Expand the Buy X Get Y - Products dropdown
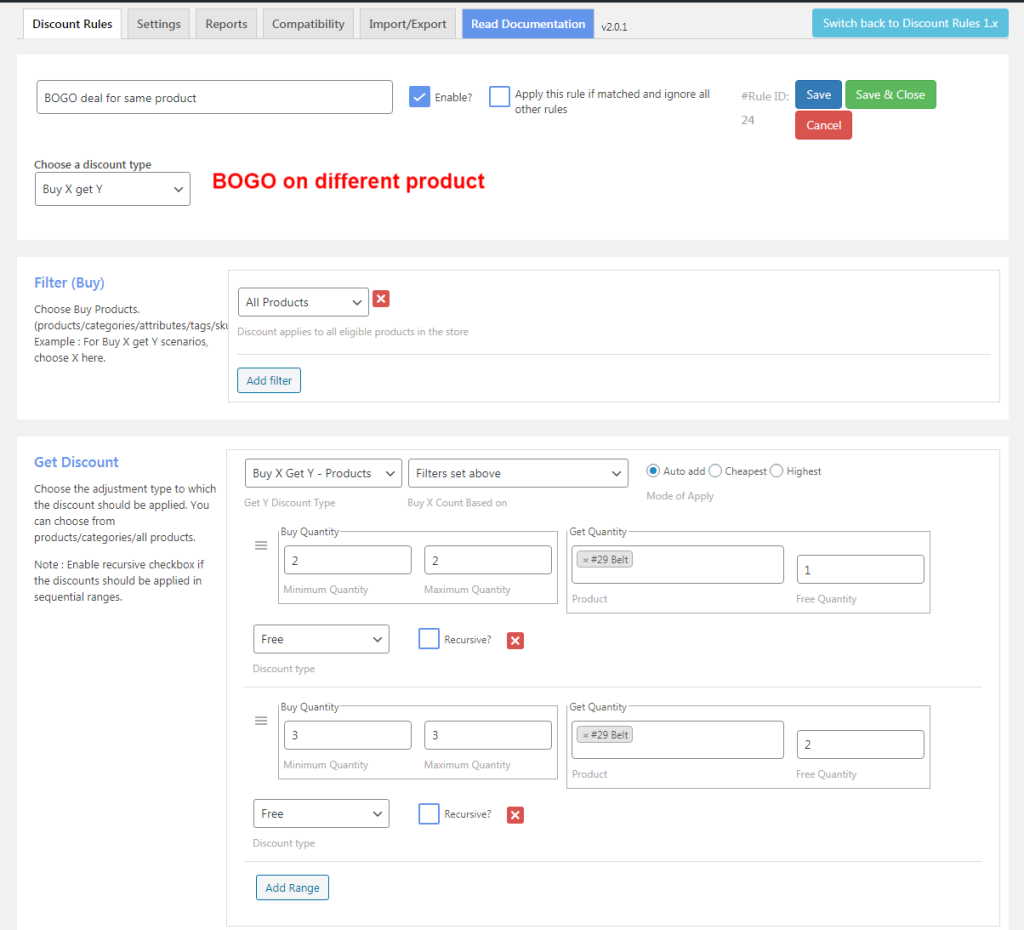The height and width of the screenshot is (930, 1024). click(x=323, y=473)
